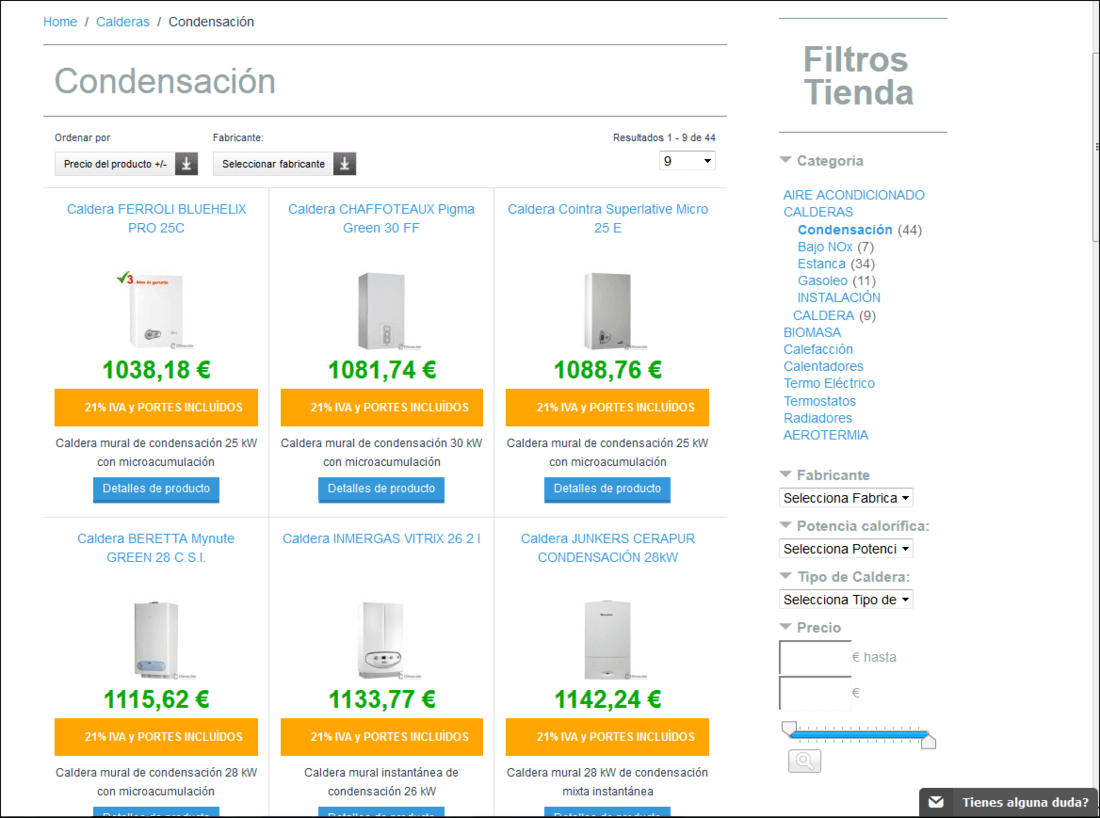Open Caldera INMERGAS VITRIX 26 2 I link
The width and height of the screenshot is (1100, 818).
381,538
